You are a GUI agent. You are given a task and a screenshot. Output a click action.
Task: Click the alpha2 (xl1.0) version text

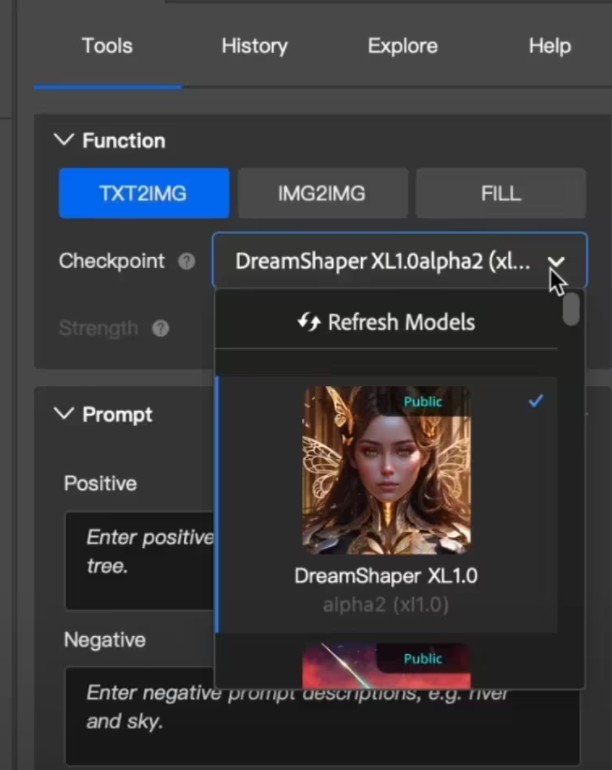tap(386, 605)
